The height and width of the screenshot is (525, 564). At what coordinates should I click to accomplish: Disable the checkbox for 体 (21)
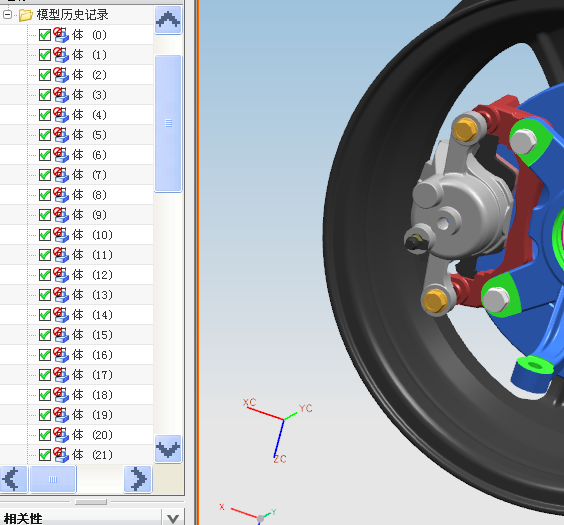[45, 455]
